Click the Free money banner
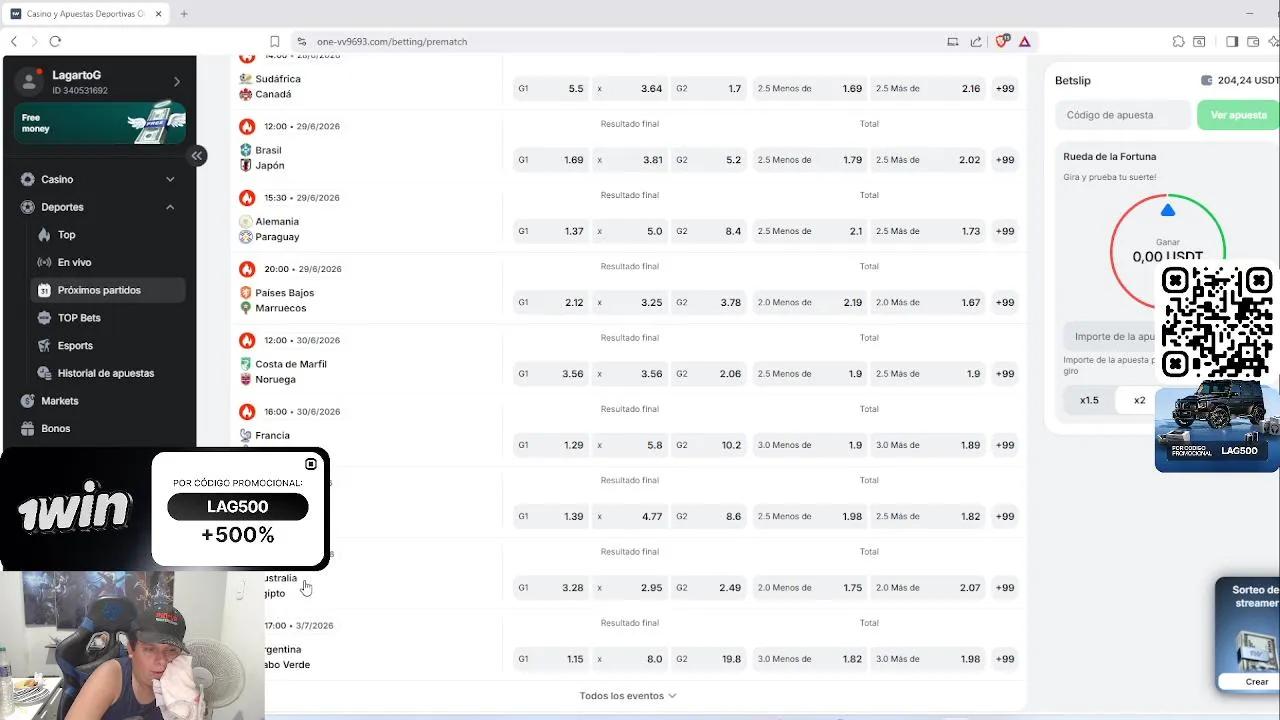This screenshot has height=720, width=1280. pyautogui.click(x=100, y=123)
